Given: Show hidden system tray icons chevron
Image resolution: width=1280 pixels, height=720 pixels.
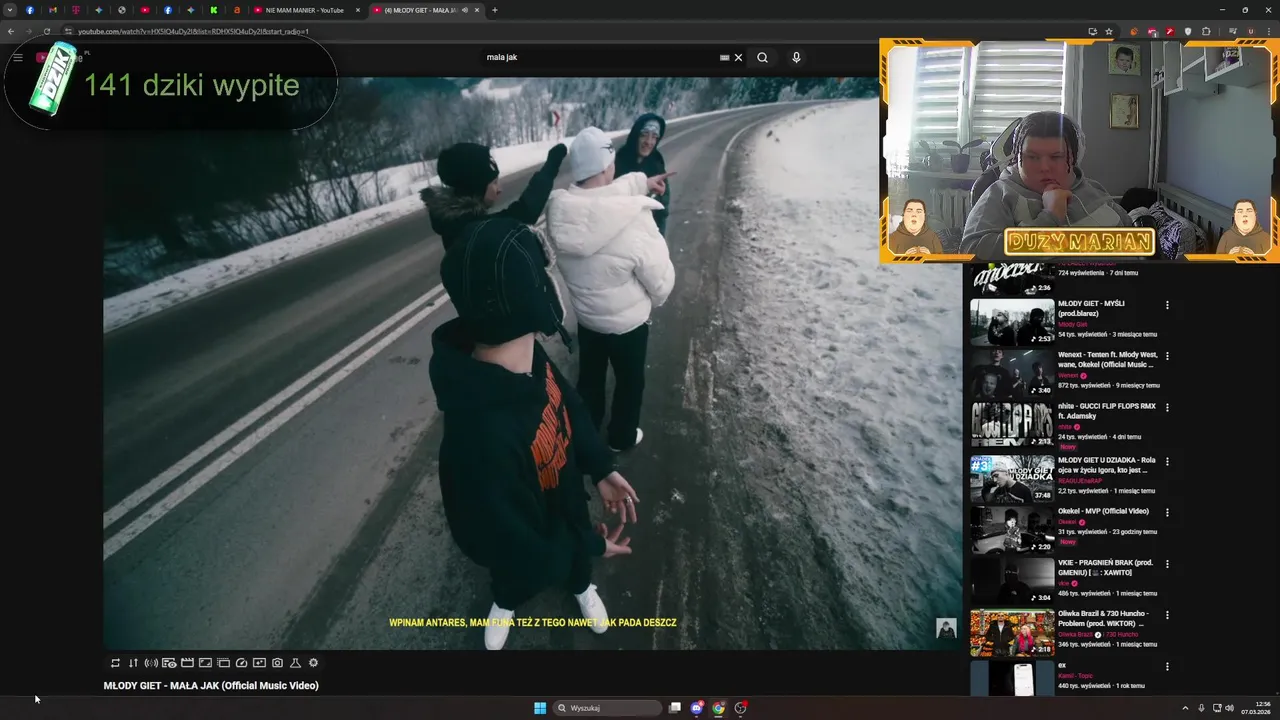Looking at the screenshot, I should coord(1186,708).
